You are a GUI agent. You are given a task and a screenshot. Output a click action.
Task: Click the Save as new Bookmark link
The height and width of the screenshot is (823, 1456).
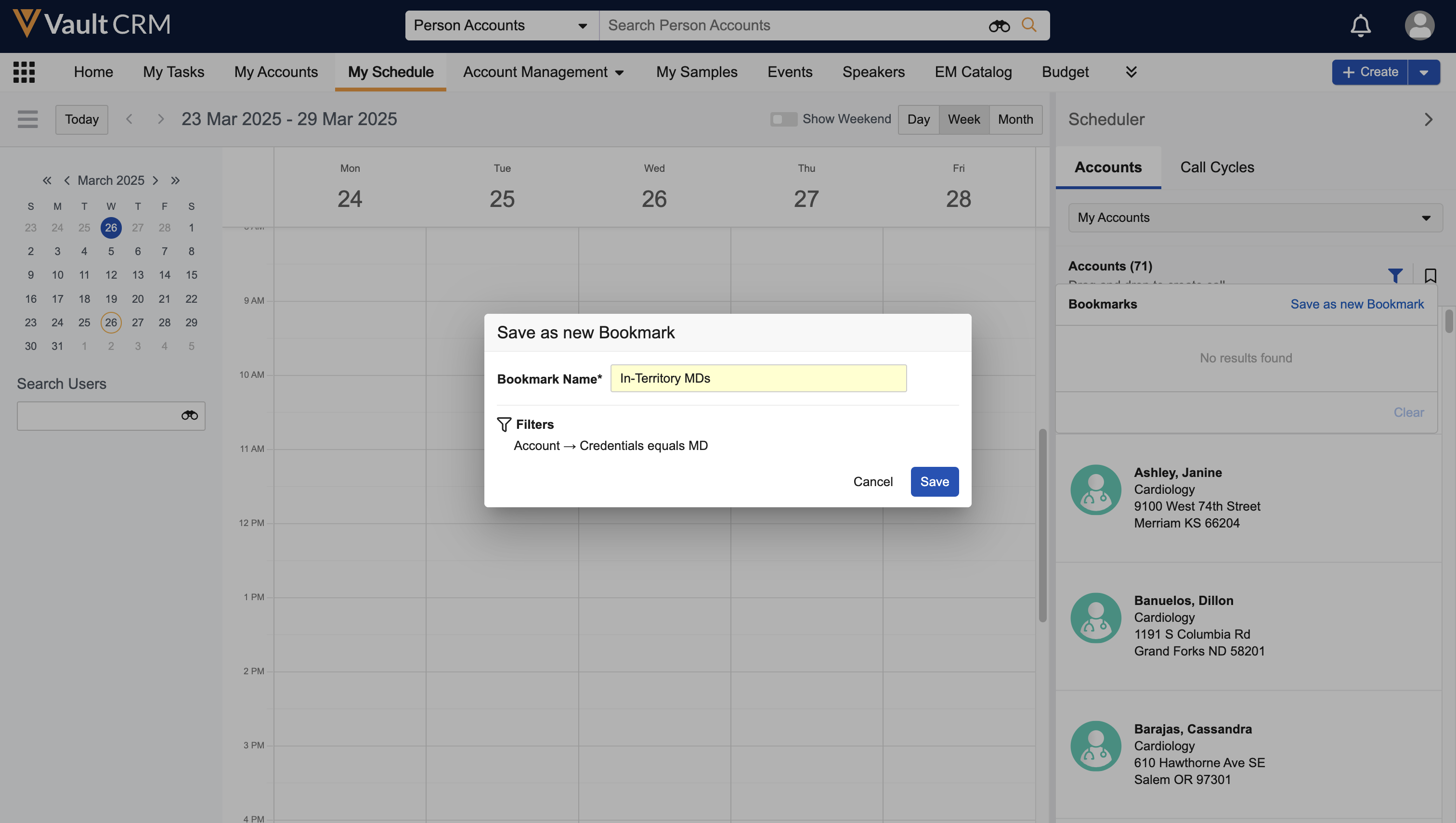tap(1356, 304)
